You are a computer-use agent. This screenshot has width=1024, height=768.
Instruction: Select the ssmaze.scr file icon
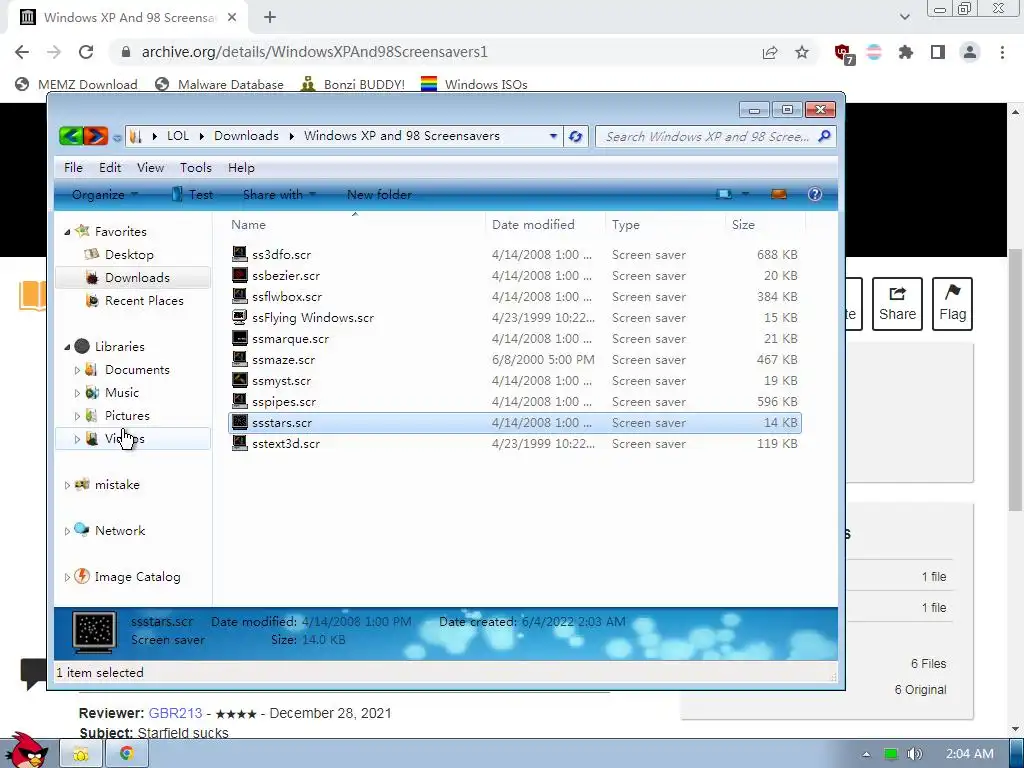[240, 359]
